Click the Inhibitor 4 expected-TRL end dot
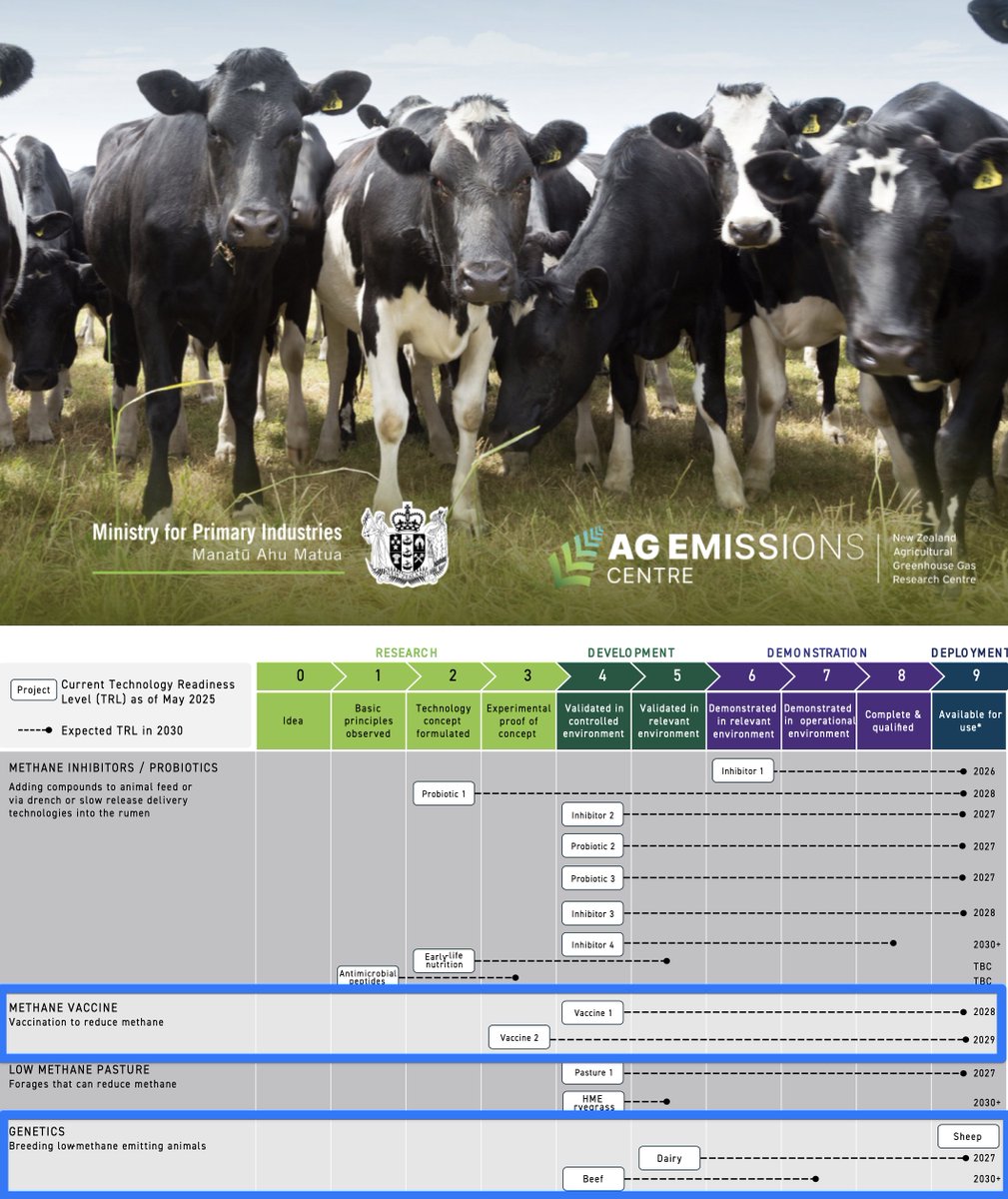This screenshot has width=1008, height=1199. 893,943
